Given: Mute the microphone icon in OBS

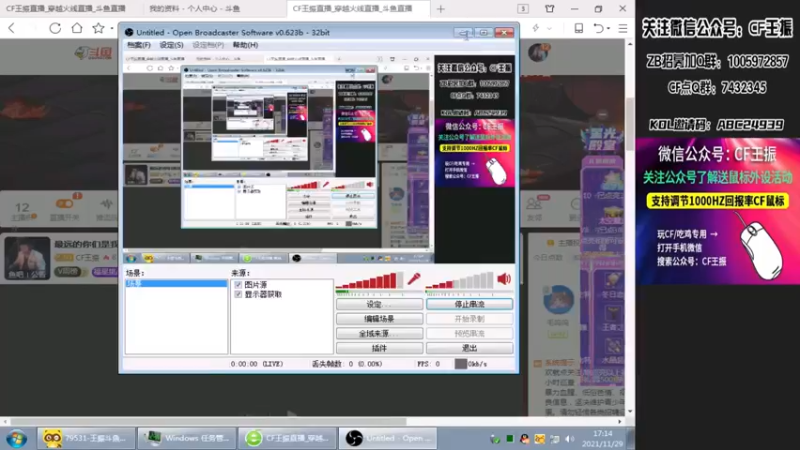Looking at the screenshot, I should tap(414, 279).
